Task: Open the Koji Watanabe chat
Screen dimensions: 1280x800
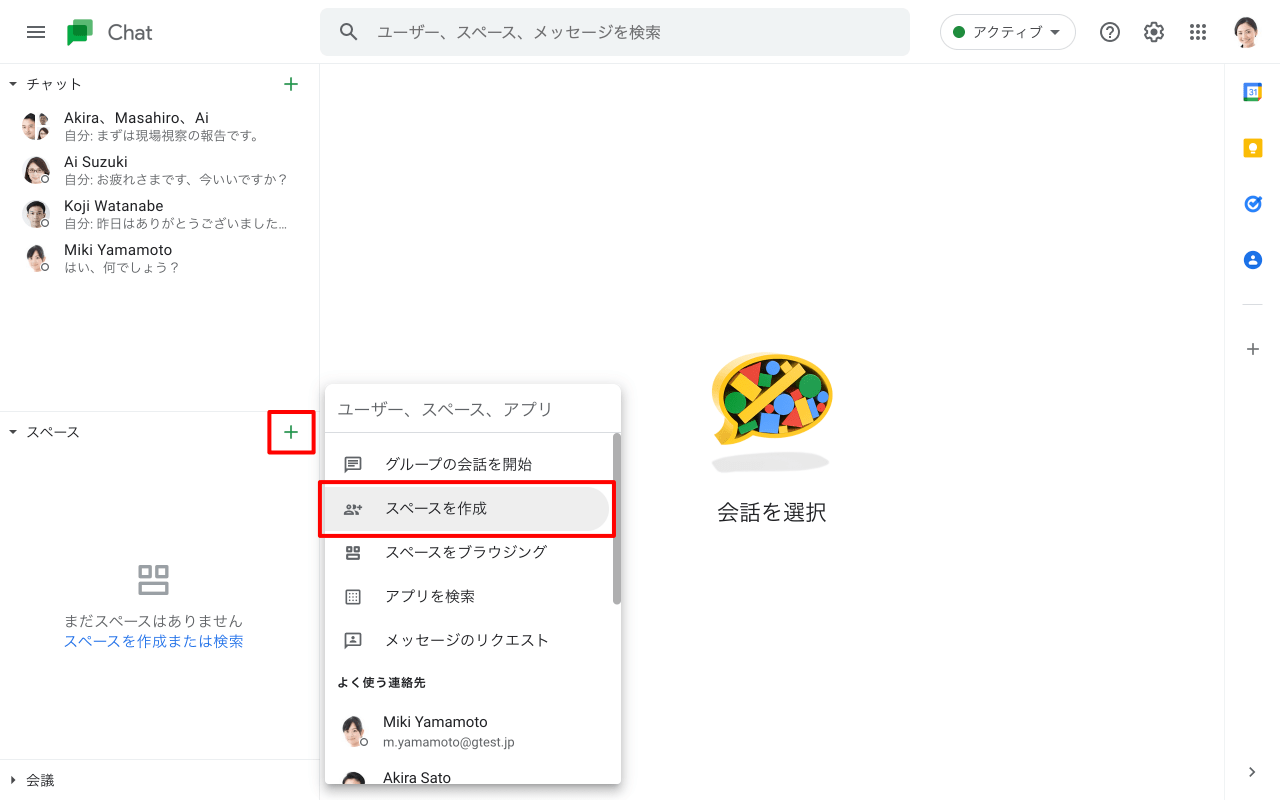Action: point(160,214)
